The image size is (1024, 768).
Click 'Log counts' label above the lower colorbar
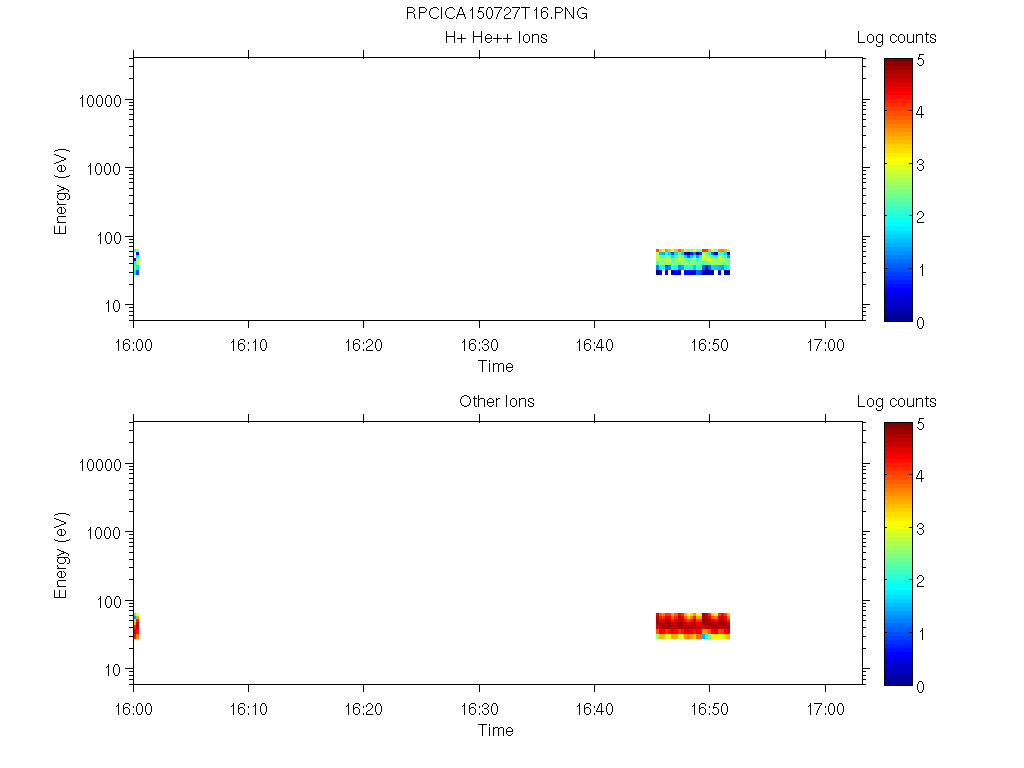[x=897, y=402]
